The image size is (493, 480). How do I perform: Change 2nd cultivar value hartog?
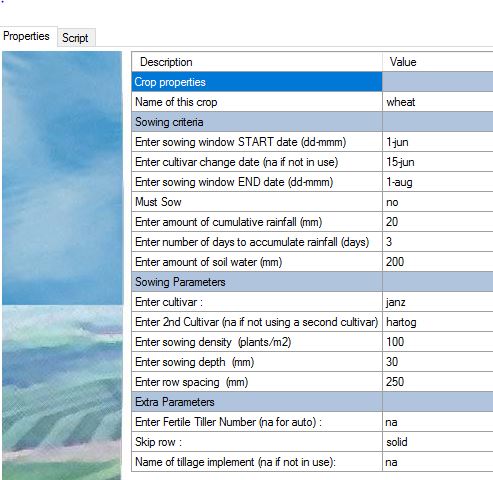(x=438, y=322)
